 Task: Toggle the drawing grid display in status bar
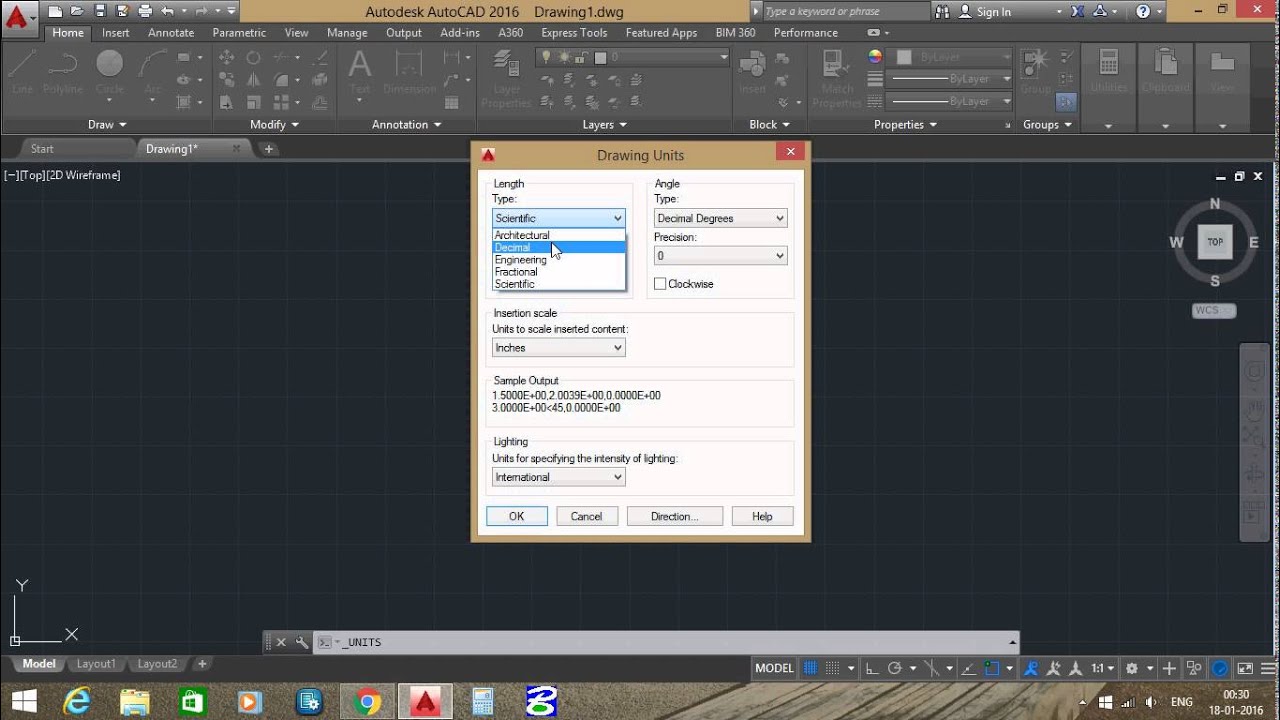(810, 668)
